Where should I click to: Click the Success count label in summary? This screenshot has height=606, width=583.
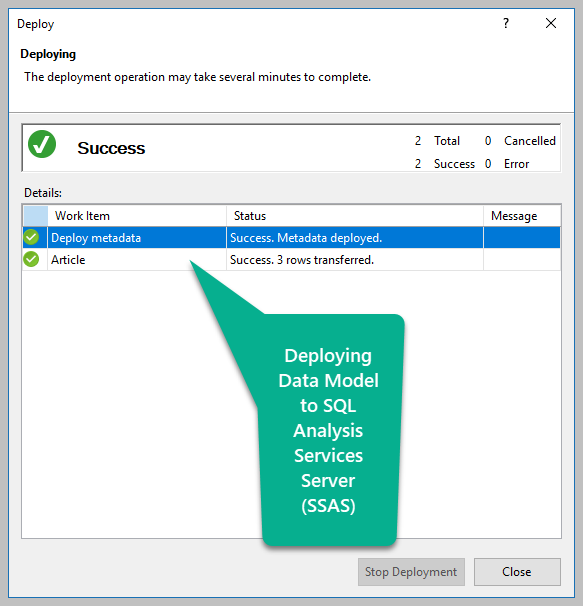(x=454, y=164)
